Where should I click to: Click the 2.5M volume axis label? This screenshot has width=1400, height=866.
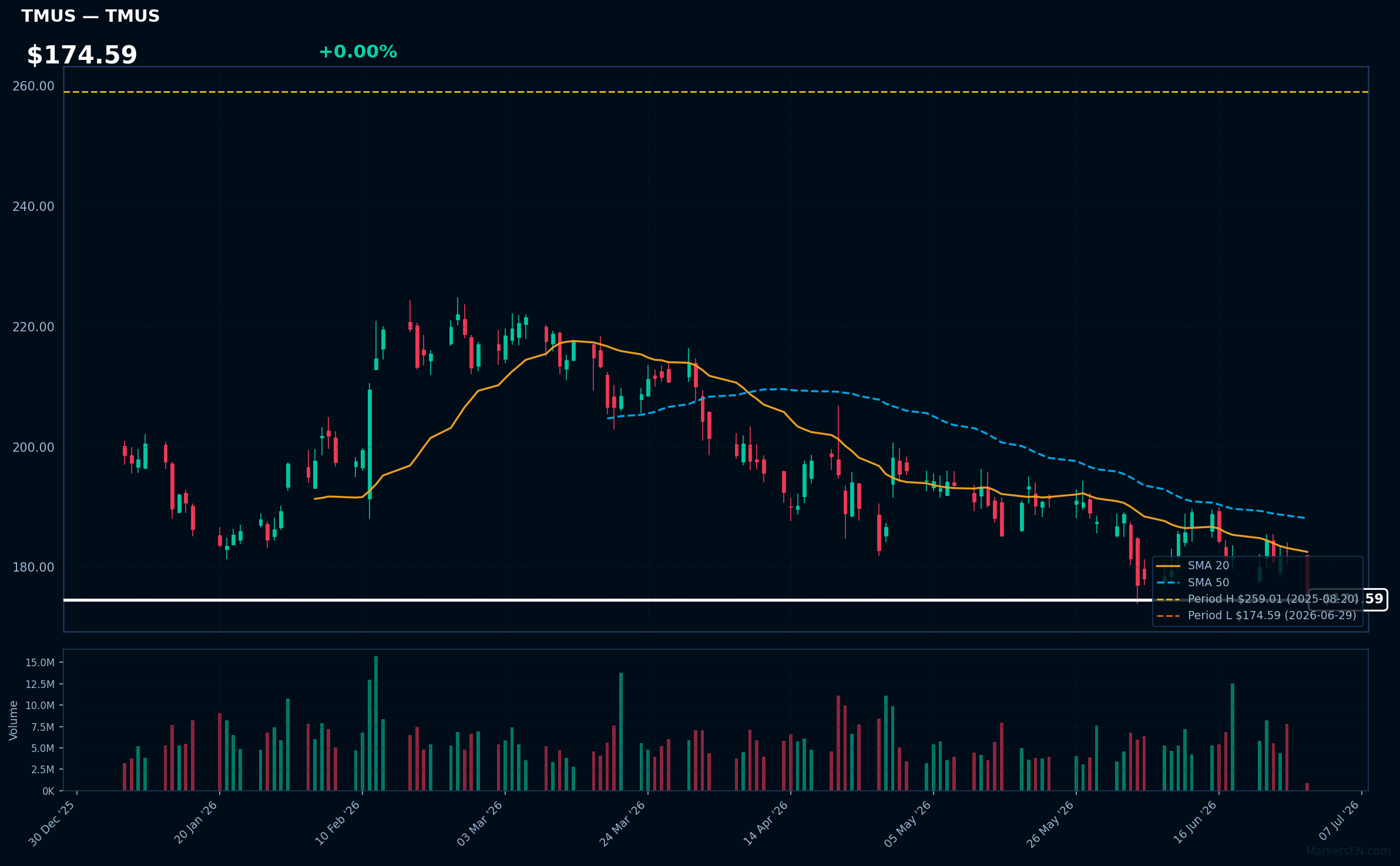tap(43, 770)
